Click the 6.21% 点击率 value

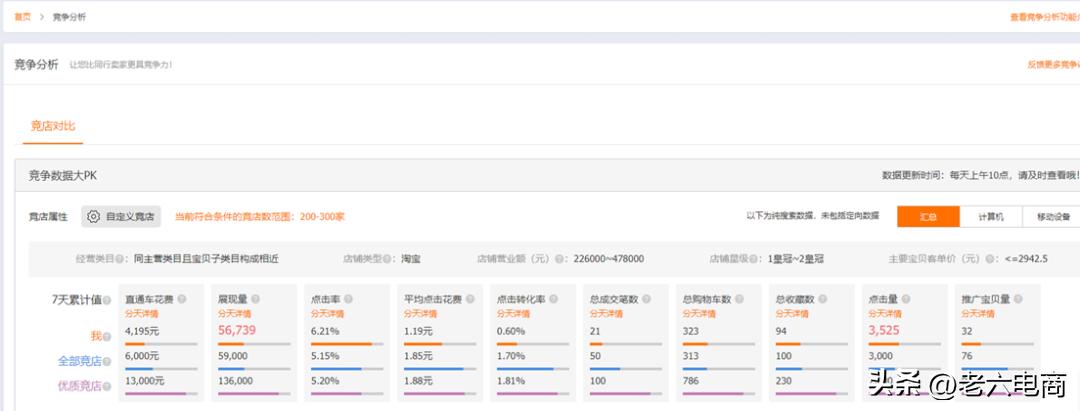tap(324, 331)
